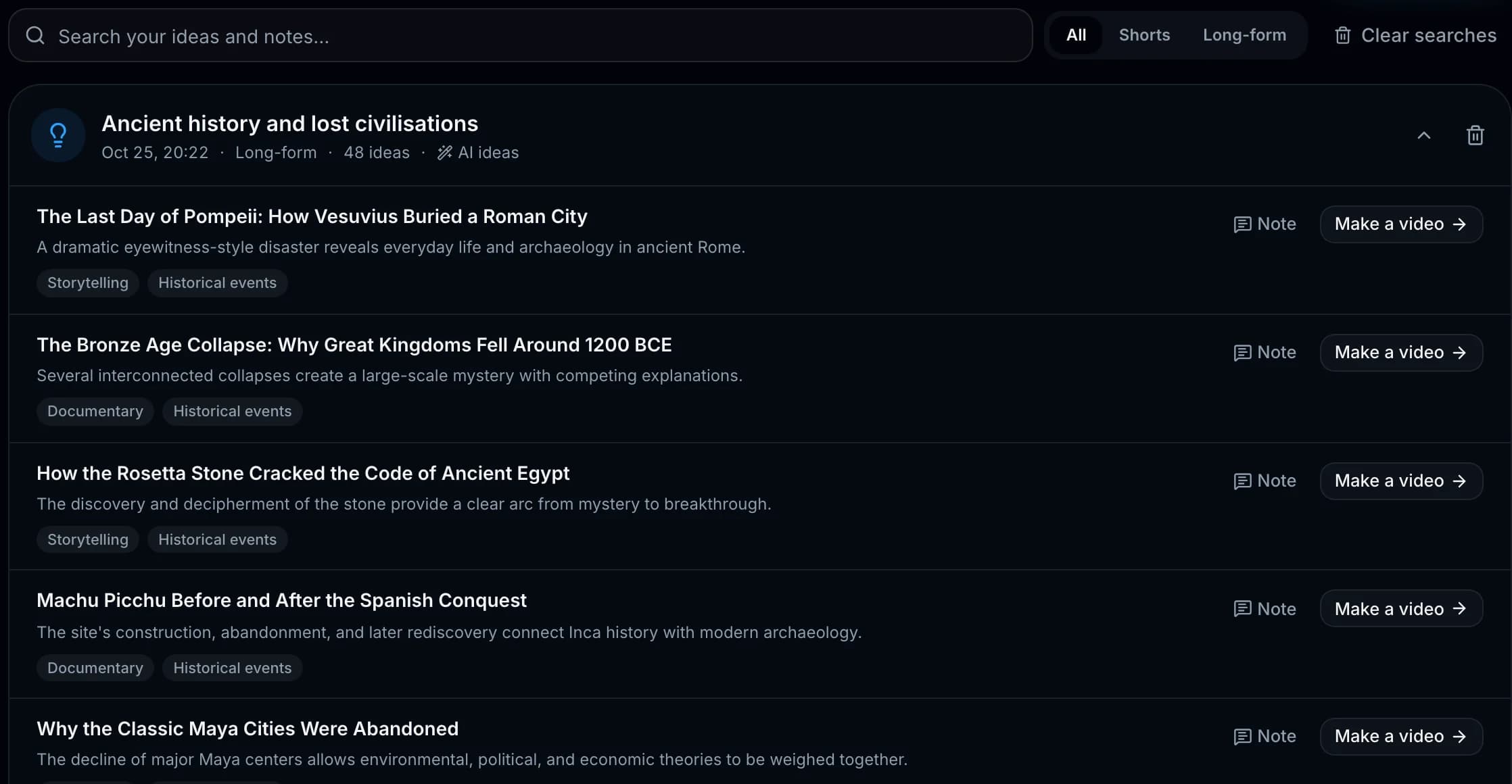Add a Note to the Pompeii idea
Image resolution: width=1512 pixels, height=784 pixels.
point(1265,224)
